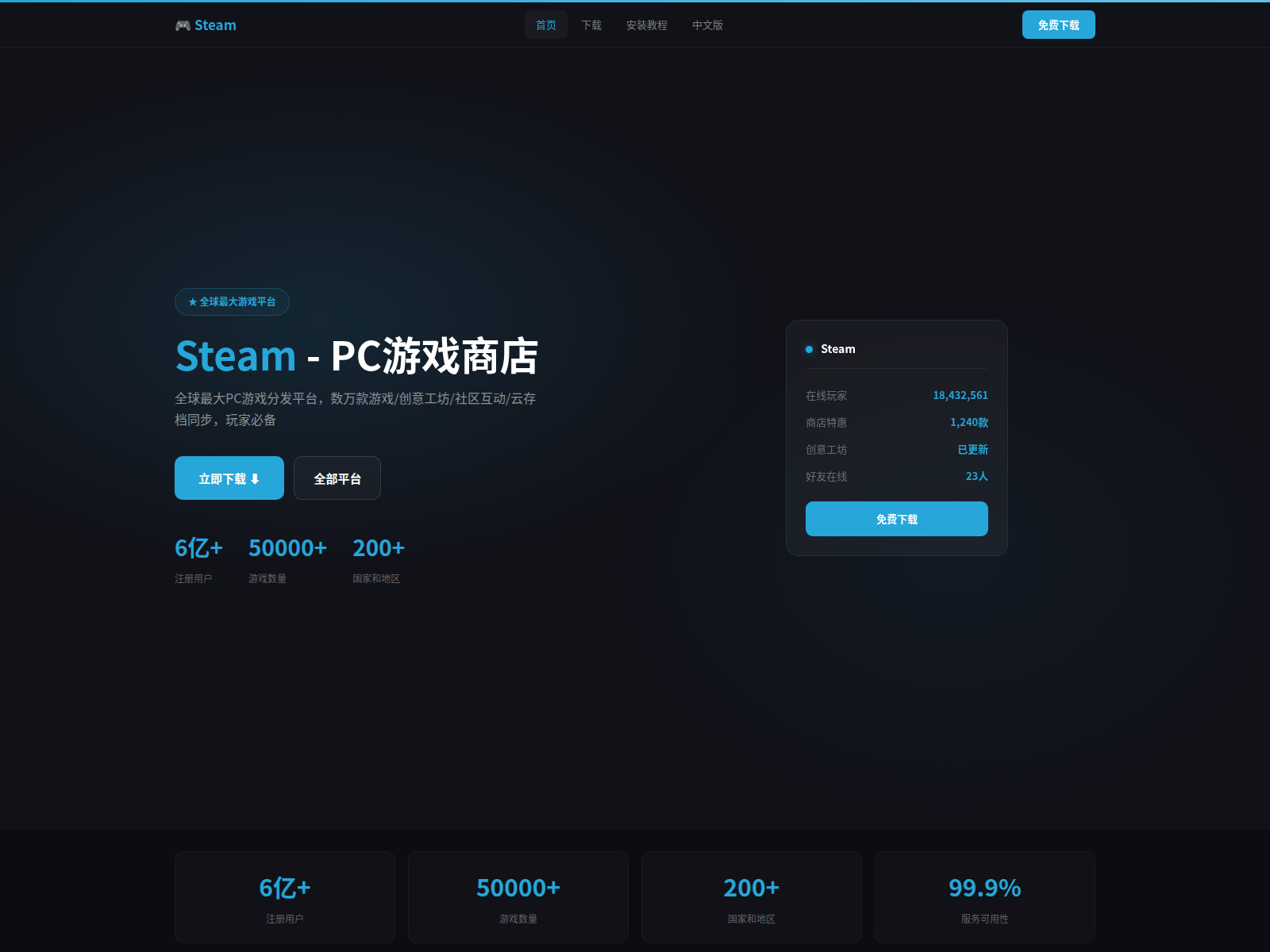Select the 中文版 nav item
The height and width of the screenshot is (952, 1270).
(x=707, y=25)
